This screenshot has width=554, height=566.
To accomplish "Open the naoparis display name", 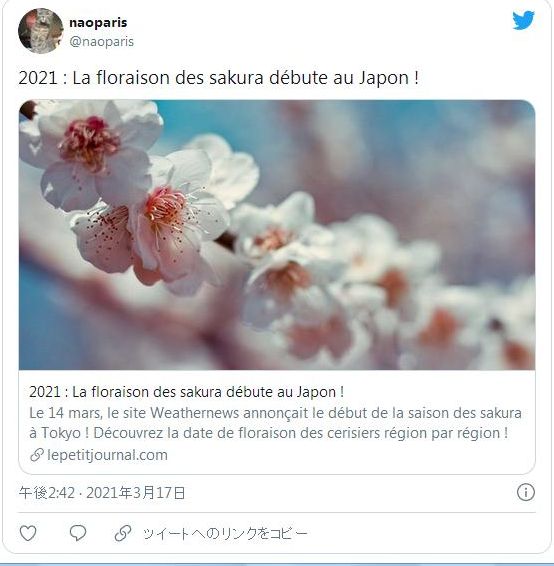I will [x=98, y=23].
